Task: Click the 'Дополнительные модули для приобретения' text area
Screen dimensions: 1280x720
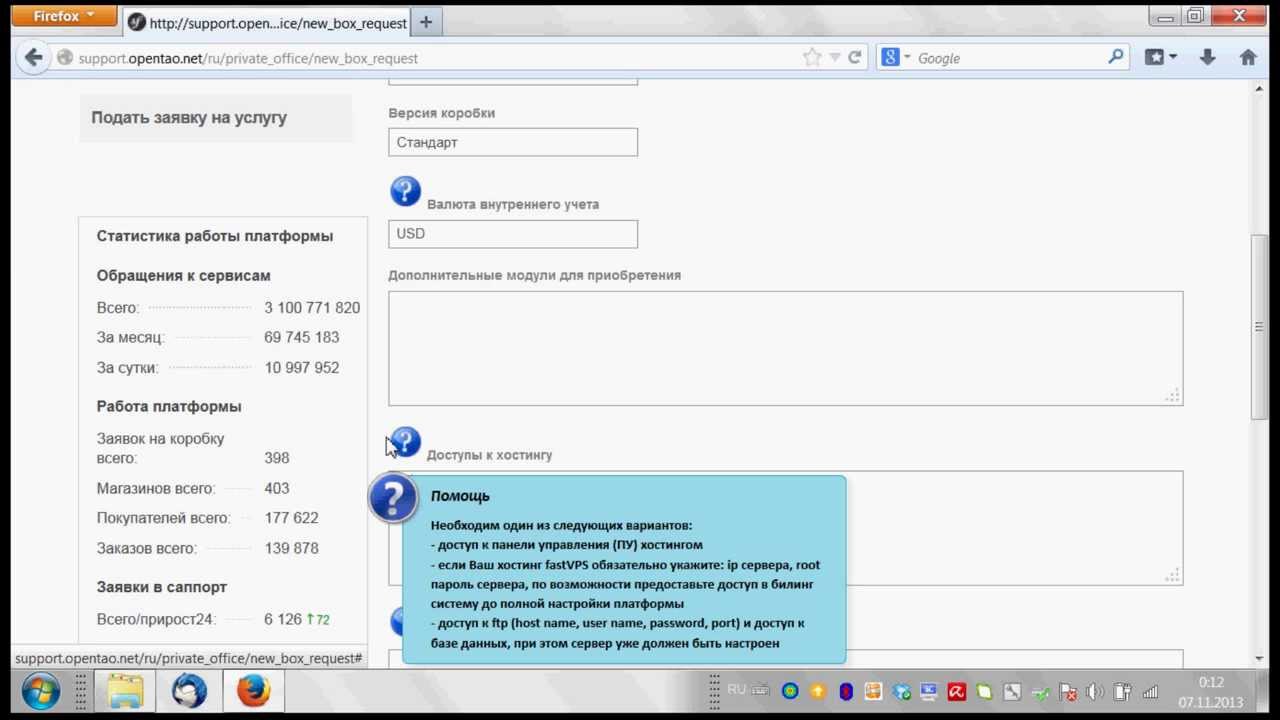Action: pos(785,348)
